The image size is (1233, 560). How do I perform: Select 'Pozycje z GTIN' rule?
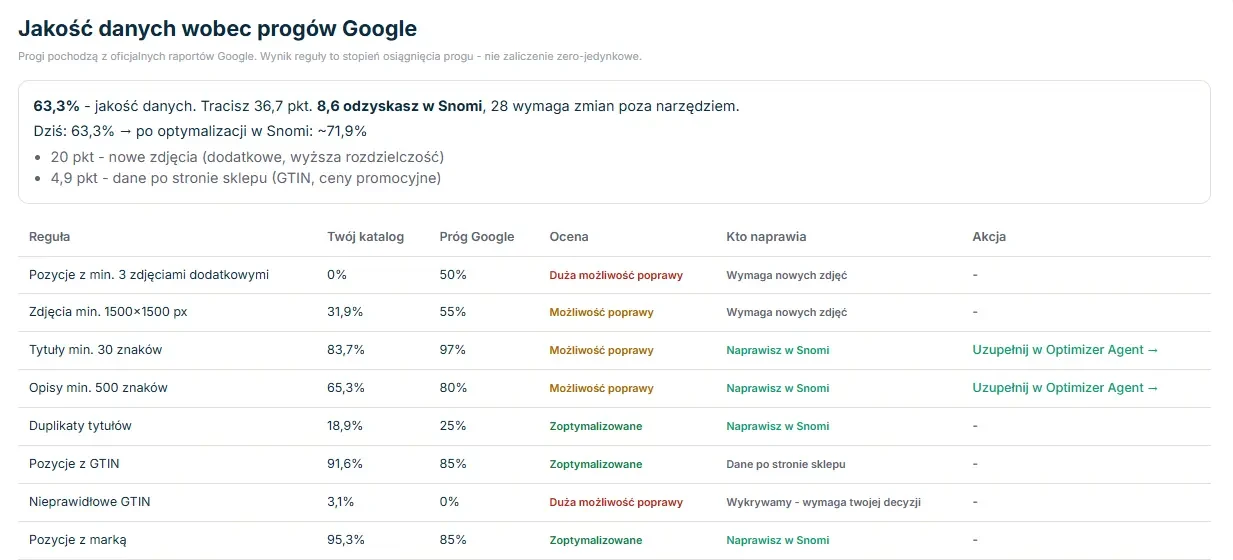point(74,464)
